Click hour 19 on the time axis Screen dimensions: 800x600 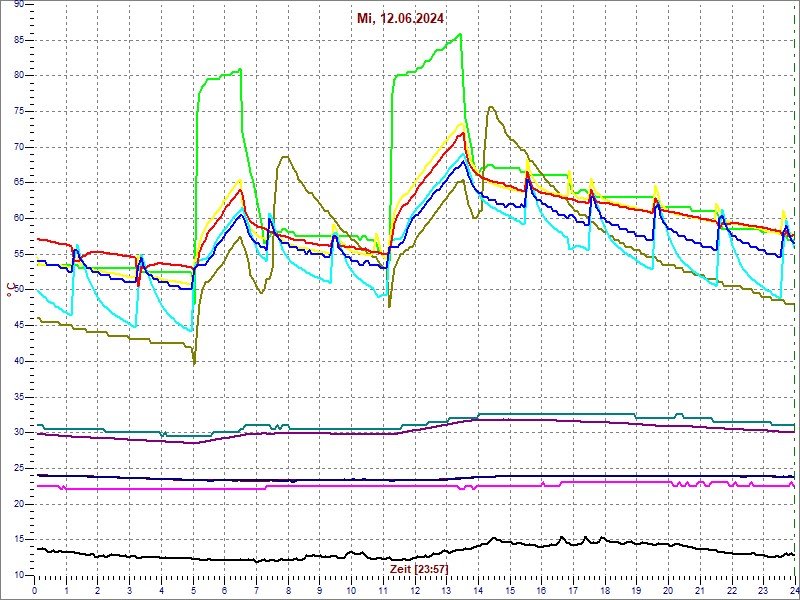click(636, 589)
